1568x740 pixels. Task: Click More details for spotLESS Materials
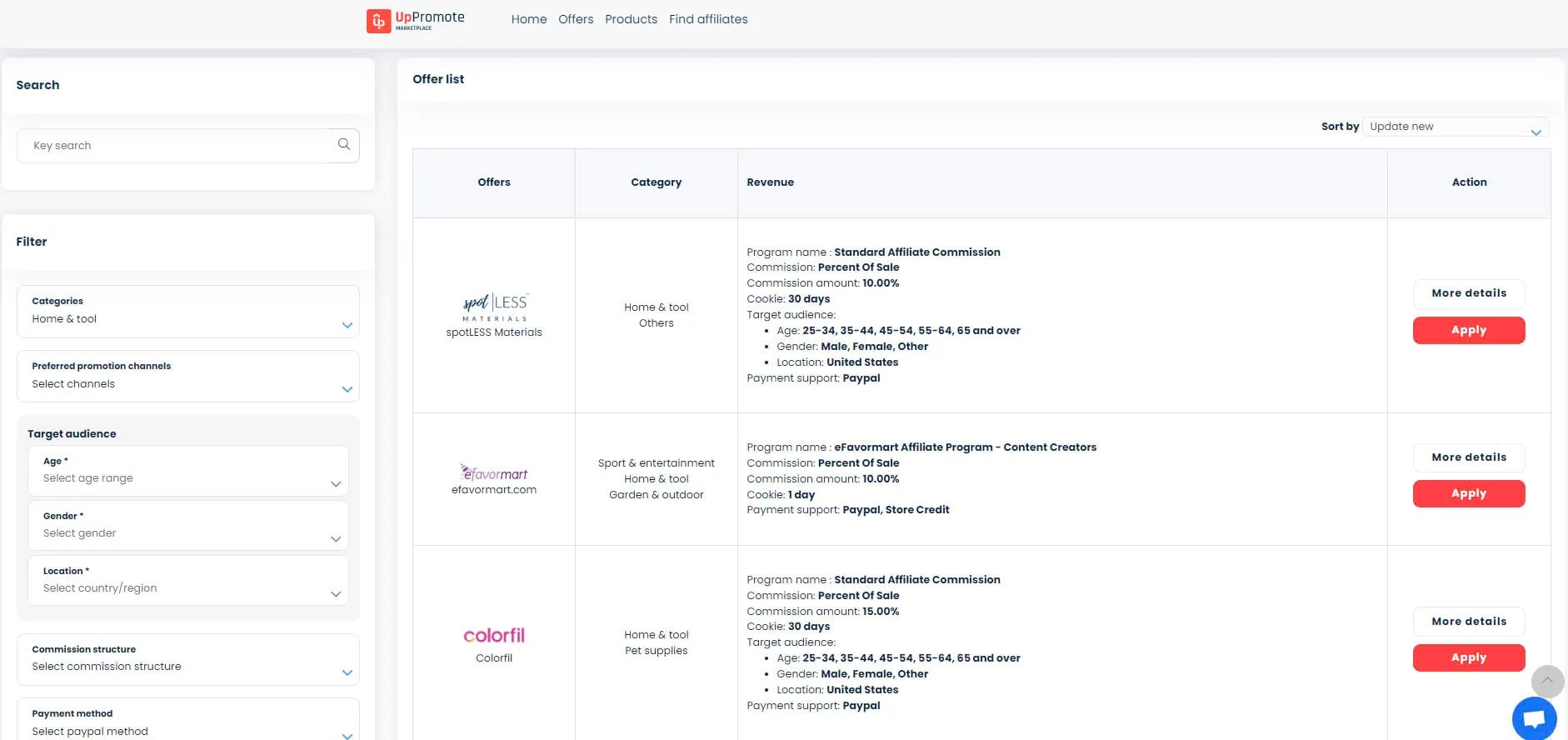[x=1469, y=293]
